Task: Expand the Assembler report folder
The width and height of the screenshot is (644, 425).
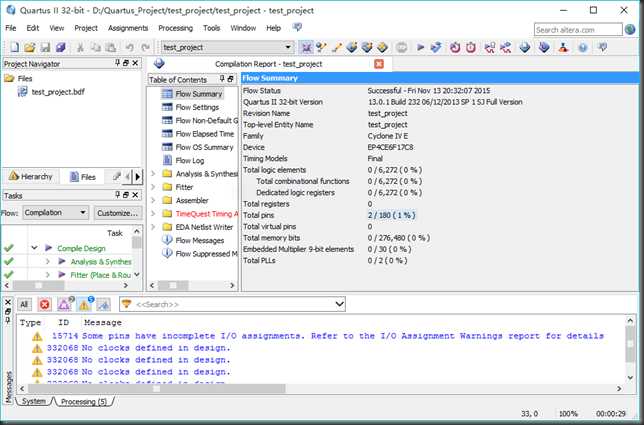Action: point(153,200)
